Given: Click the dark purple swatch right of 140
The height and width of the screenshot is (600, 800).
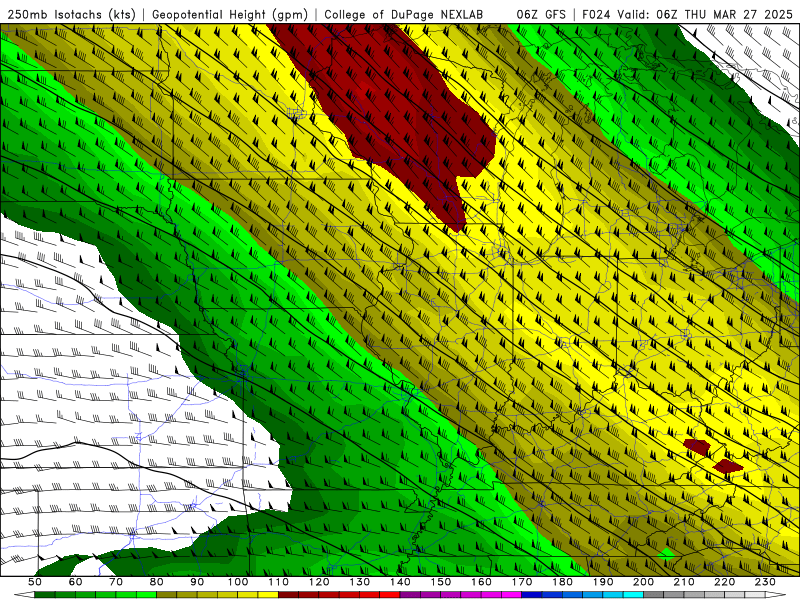Looking at the screenshot, I should click(410, 595).
